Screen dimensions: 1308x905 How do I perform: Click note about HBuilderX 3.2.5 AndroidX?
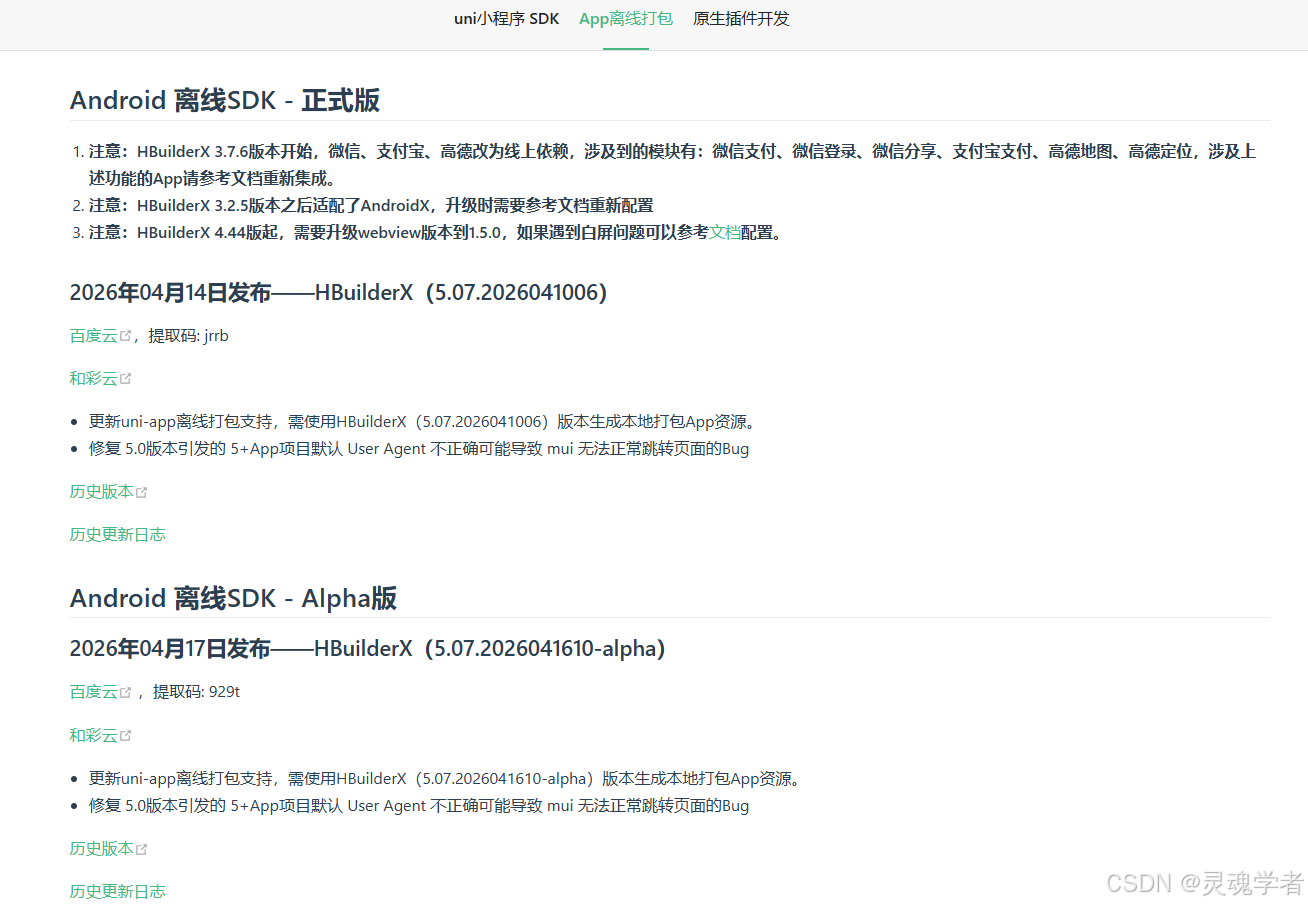pos(371,205)
